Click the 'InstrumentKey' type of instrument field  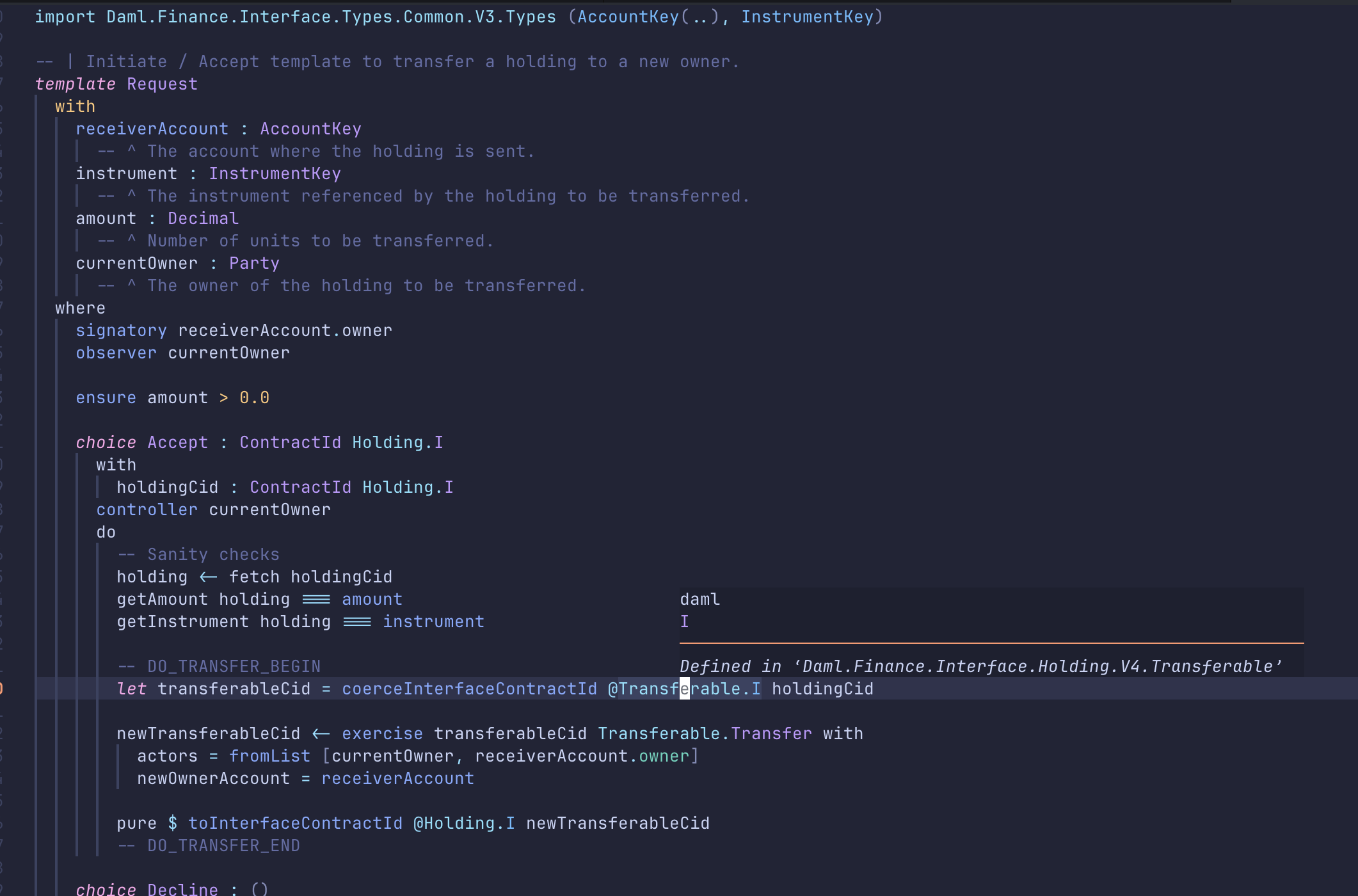(x=275, y=173)
